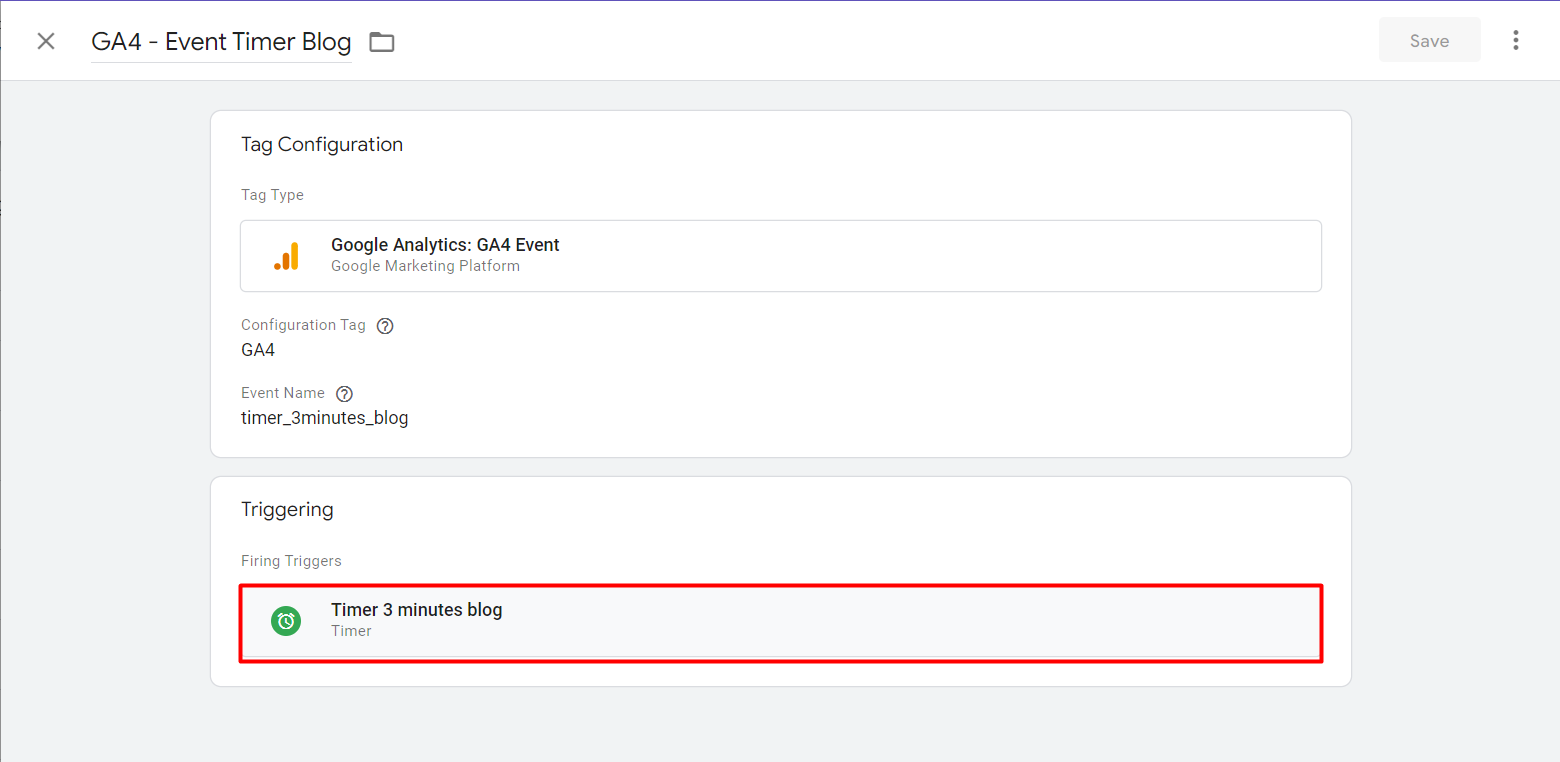Click the Save button
Viewport: 1560px width, 762px height.
click(1429, 41)
